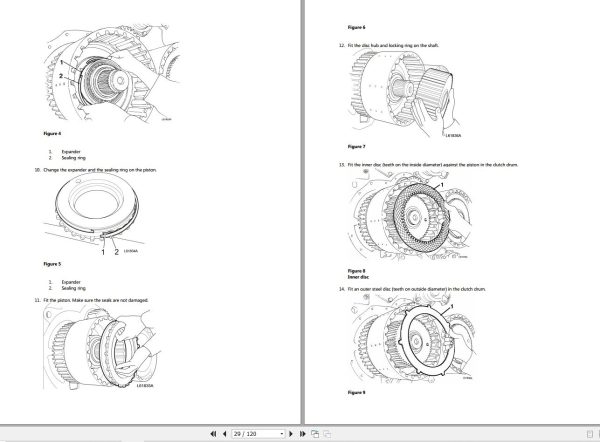Click the Figure 9 caption
Viewport: 600px width, 442px height.
[356, 392]
